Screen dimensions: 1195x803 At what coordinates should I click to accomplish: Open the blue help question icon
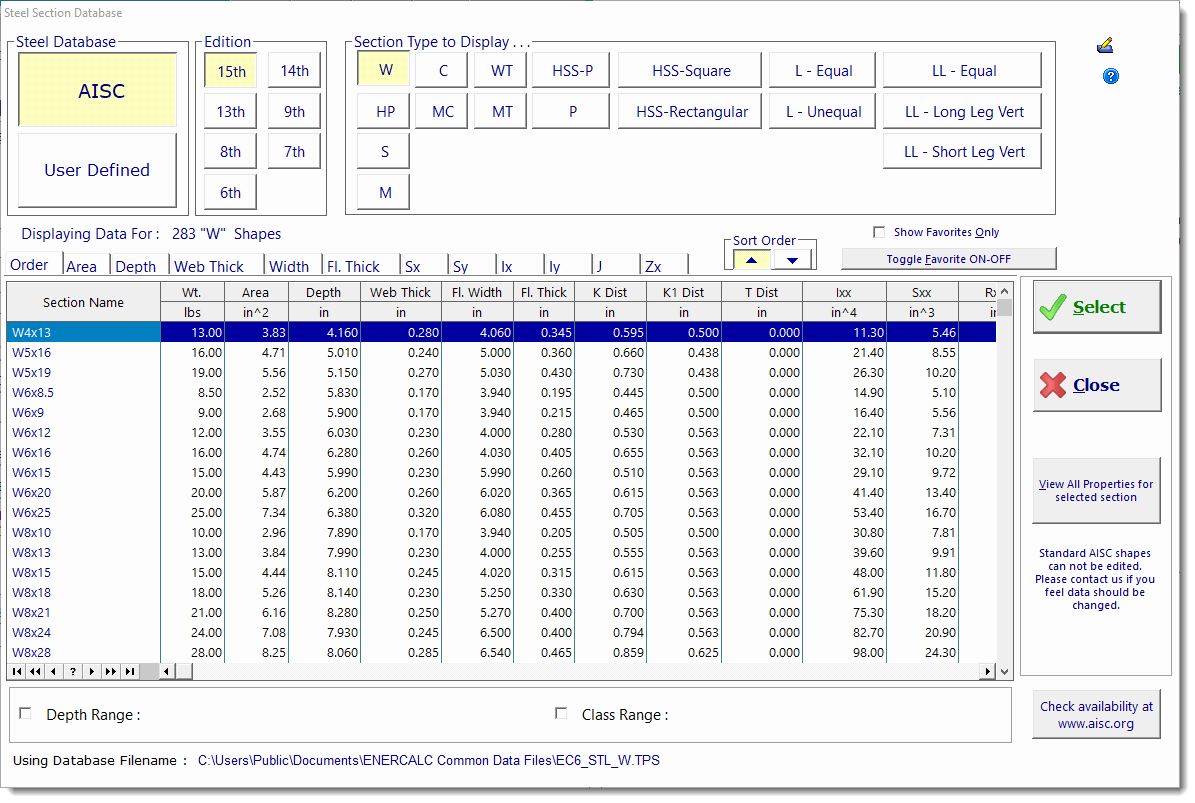coord(1110,76)
